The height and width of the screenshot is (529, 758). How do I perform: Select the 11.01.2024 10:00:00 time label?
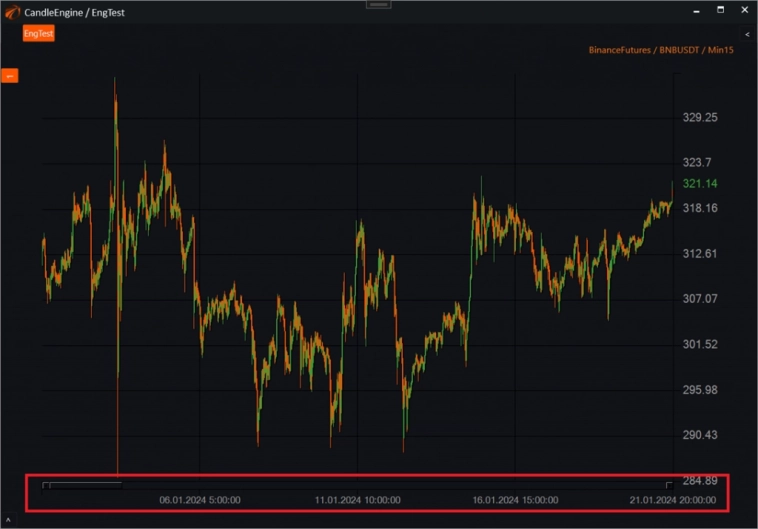coord(357,500)
